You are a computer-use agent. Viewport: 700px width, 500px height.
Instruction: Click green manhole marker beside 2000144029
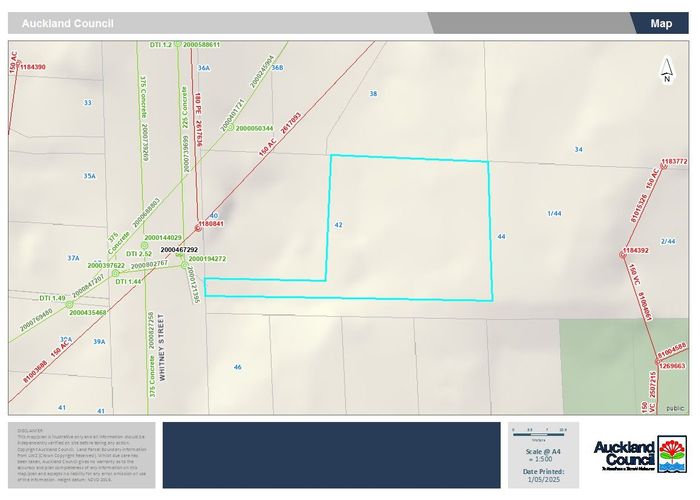coord(144,246)
